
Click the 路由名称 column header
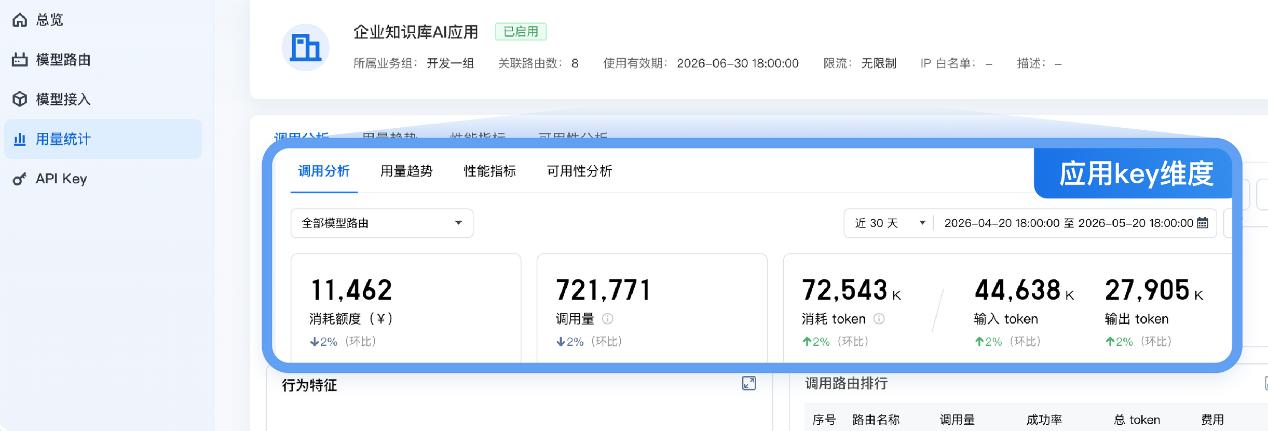(876, 420)
